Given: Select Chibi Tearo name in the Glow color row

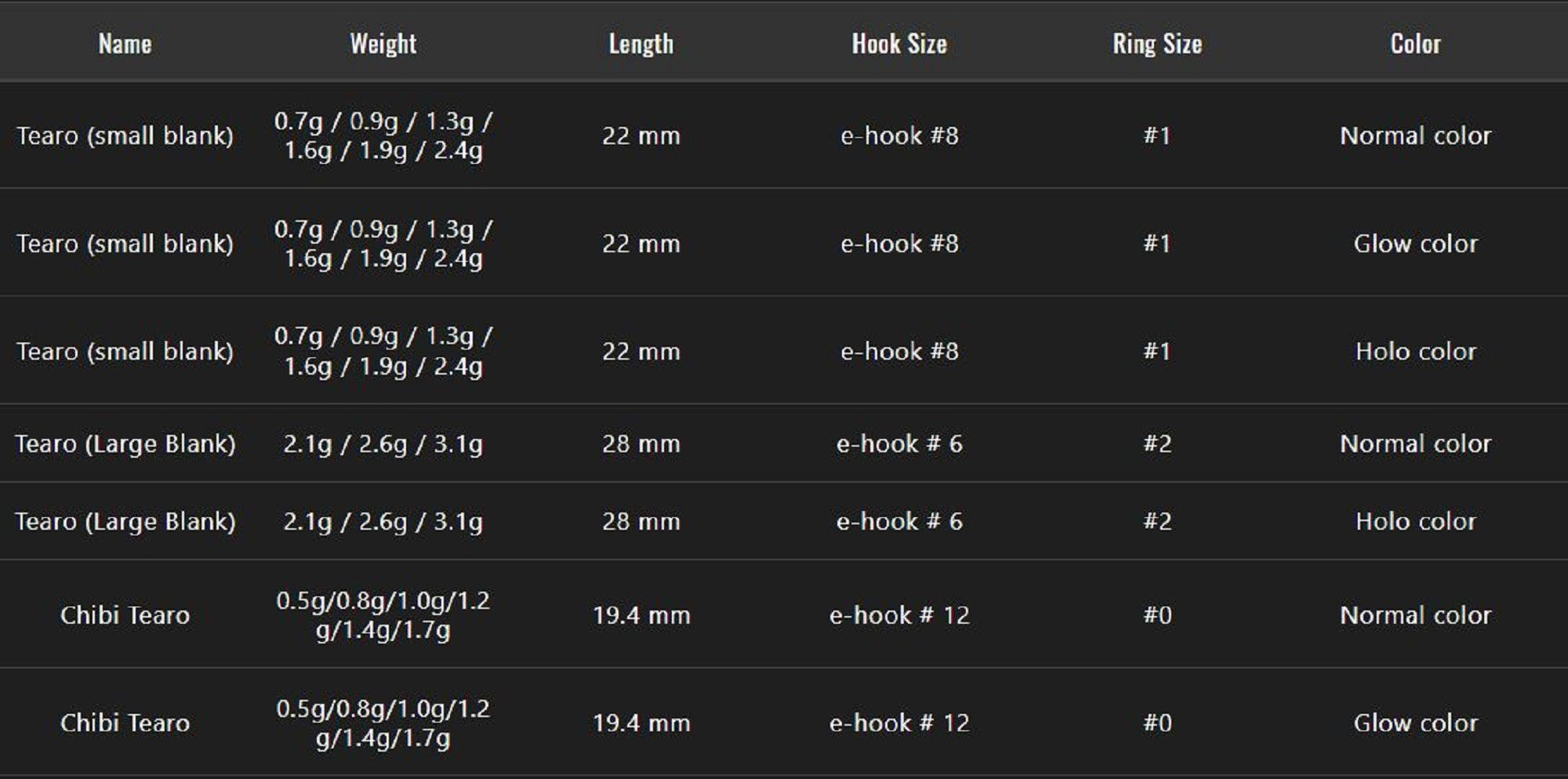Looking at the screenshot, I should click(125, 723).
